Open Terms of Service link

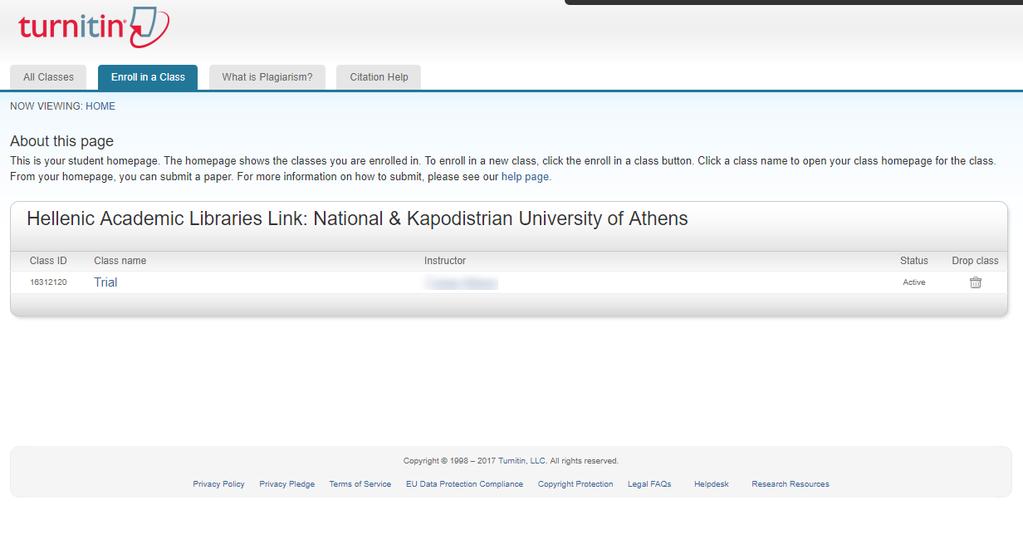(360, 484)
